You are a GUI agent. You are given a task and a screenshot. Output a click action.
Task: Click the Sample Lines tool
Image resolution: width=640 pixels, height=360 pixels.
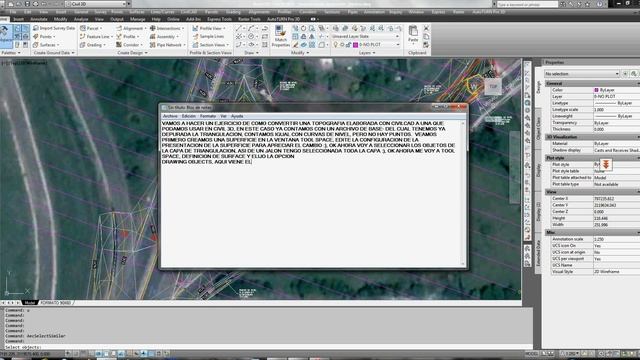208,36
